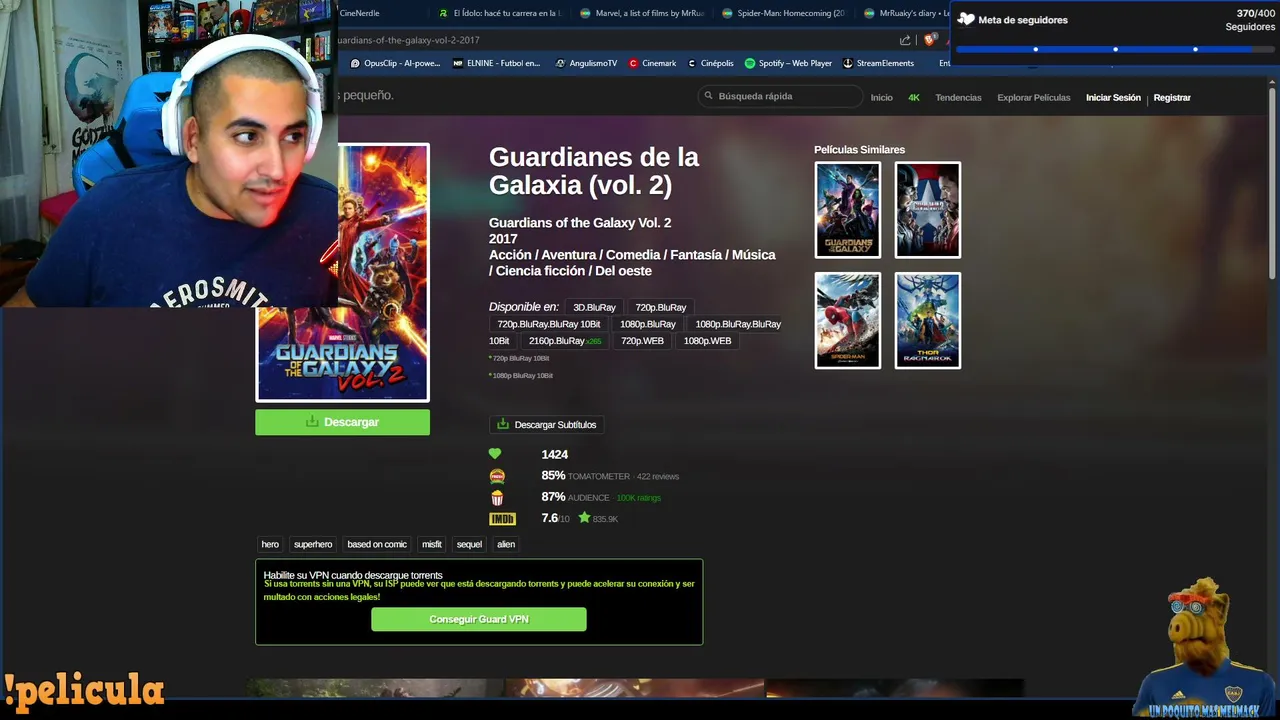Open Tendencias in the site menu
Image resolution: width=1280 pixels, height=720 pixels.
point(958,97)
